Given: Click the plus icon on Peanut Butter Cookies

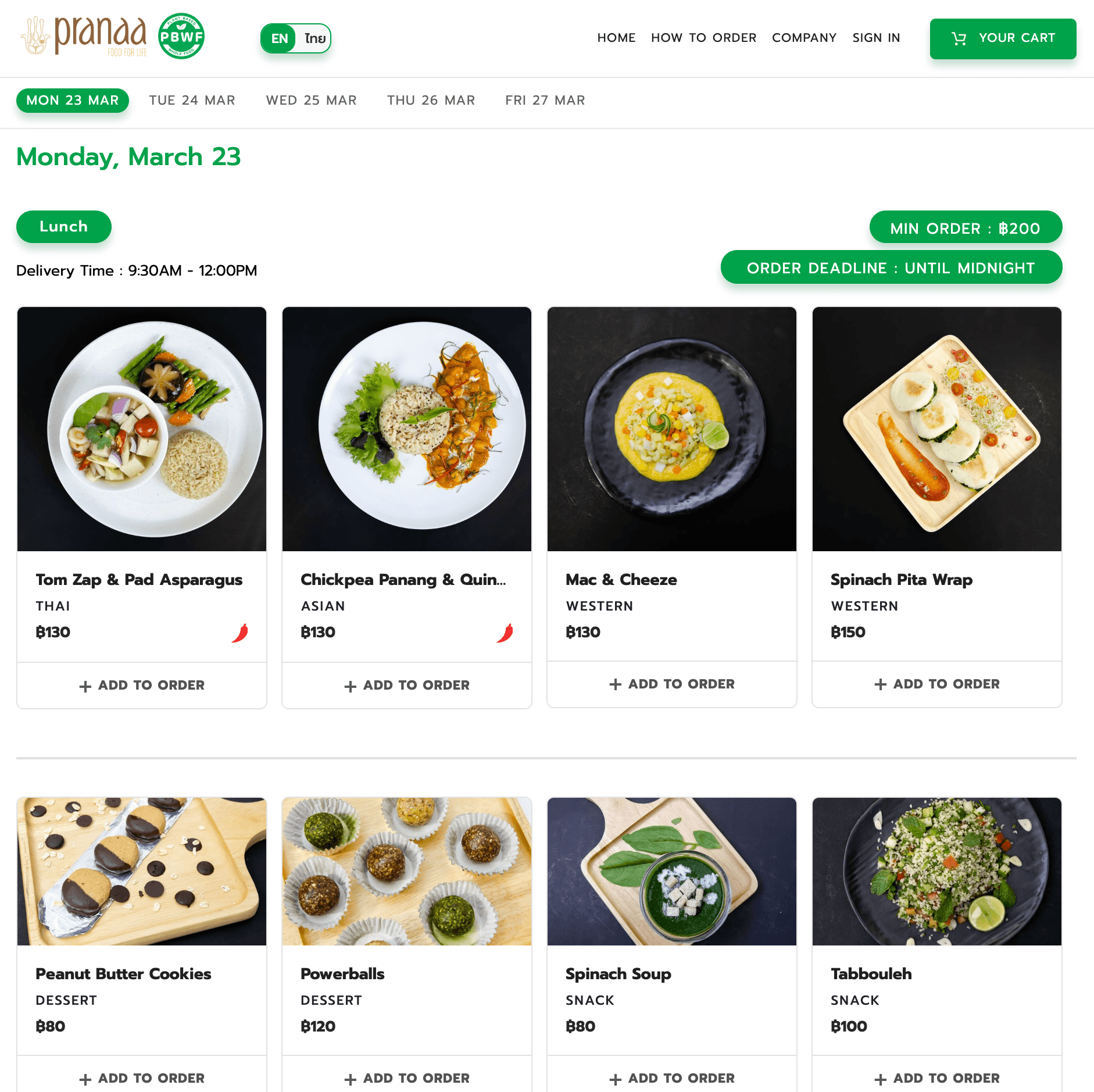Looking at the screenshot, I should (x=85, y=1079).
